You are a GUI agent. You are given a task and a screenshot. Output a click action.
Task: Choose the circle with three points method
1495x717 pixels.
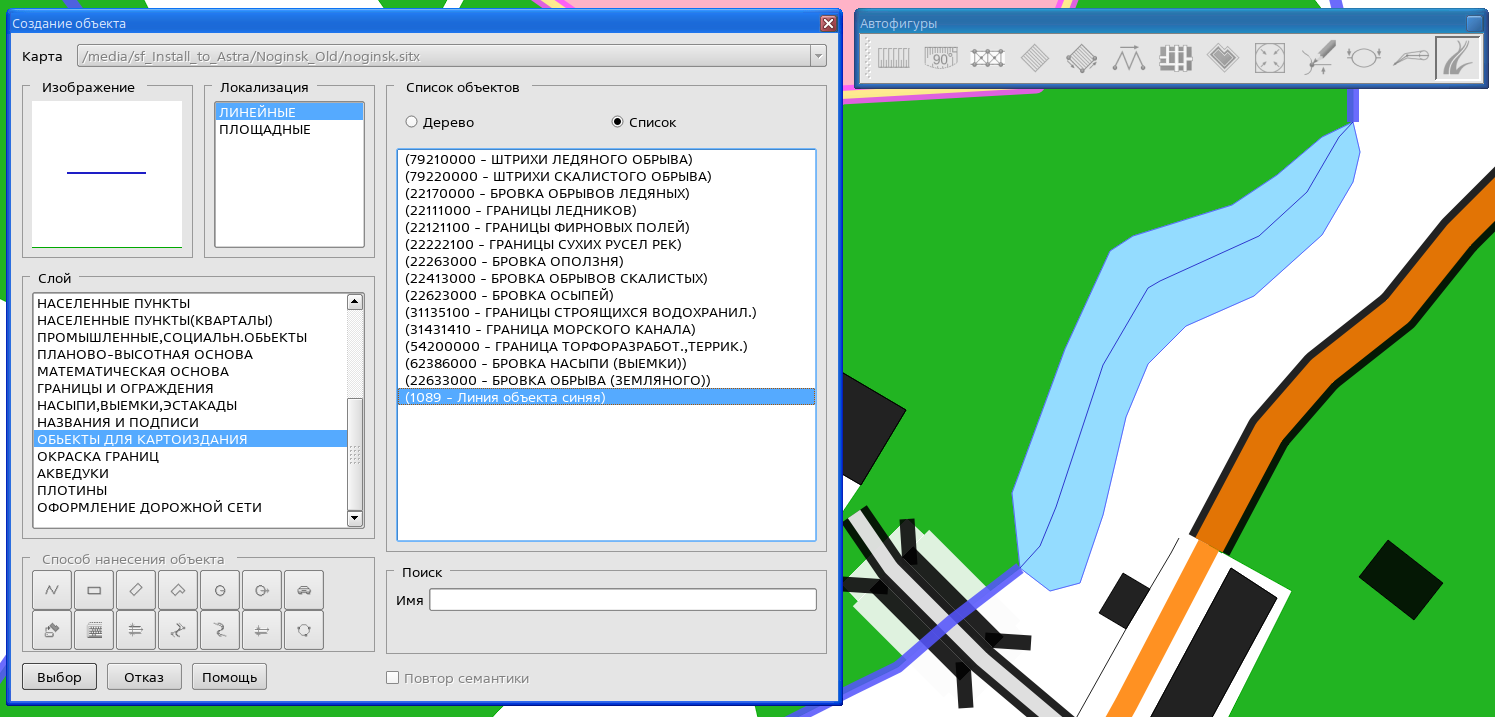click(304, 630)
